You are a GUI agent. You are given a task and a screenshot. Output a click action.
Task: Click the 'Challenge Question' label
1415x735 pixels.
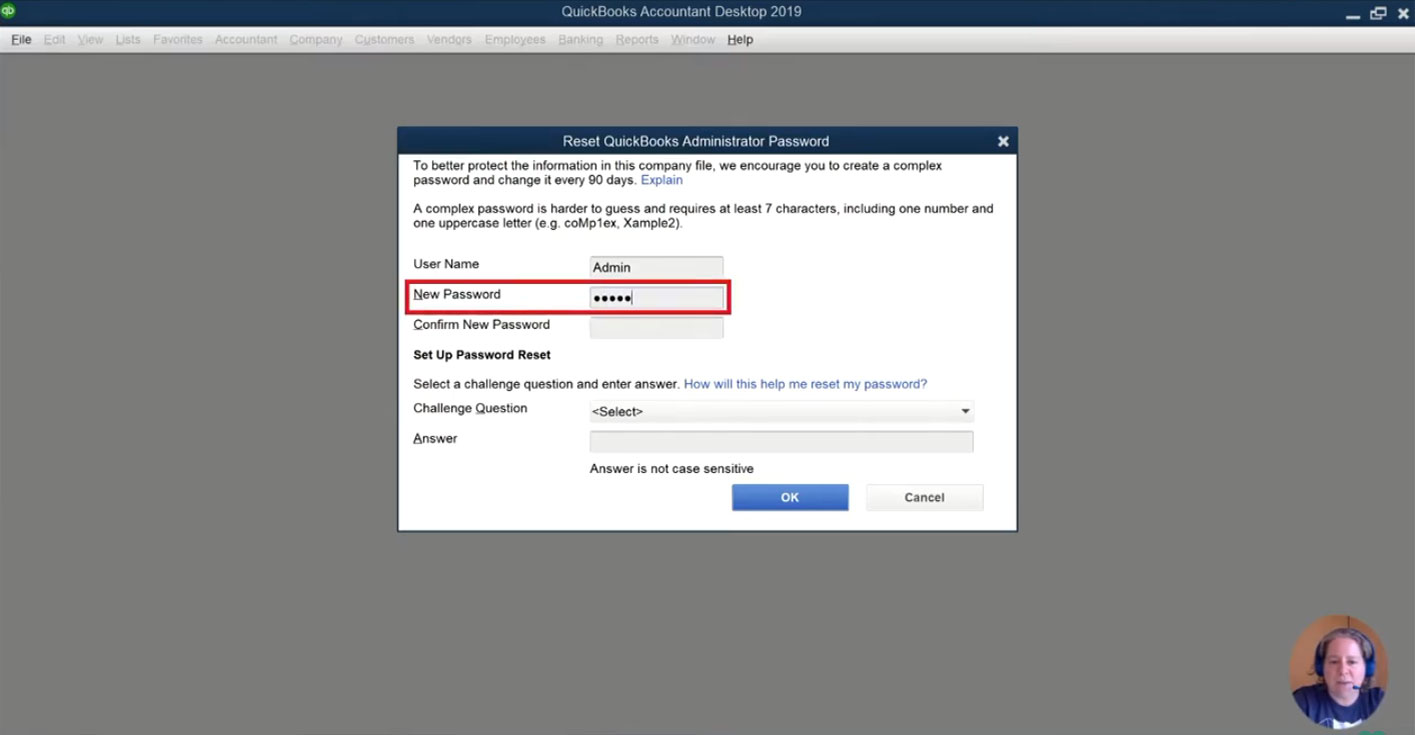tap(470, 408)
